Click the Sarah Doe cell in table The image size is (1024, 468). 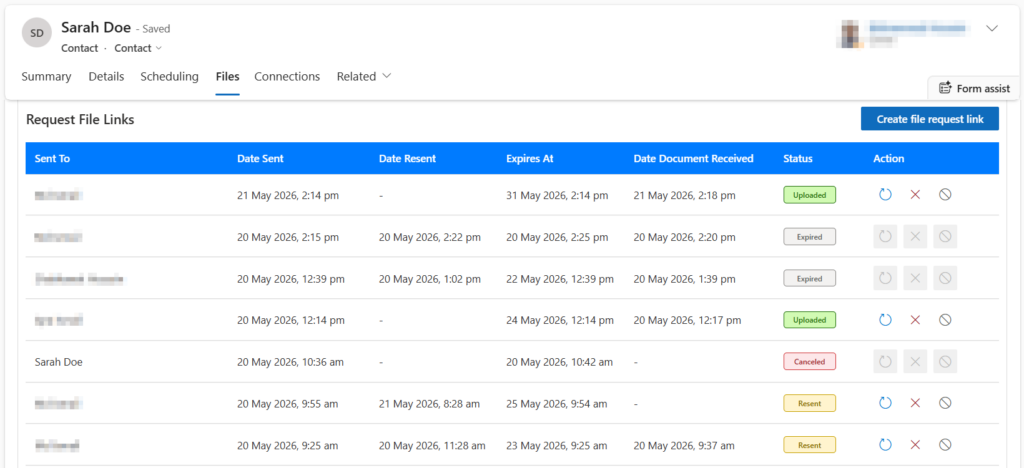(59, 362)
